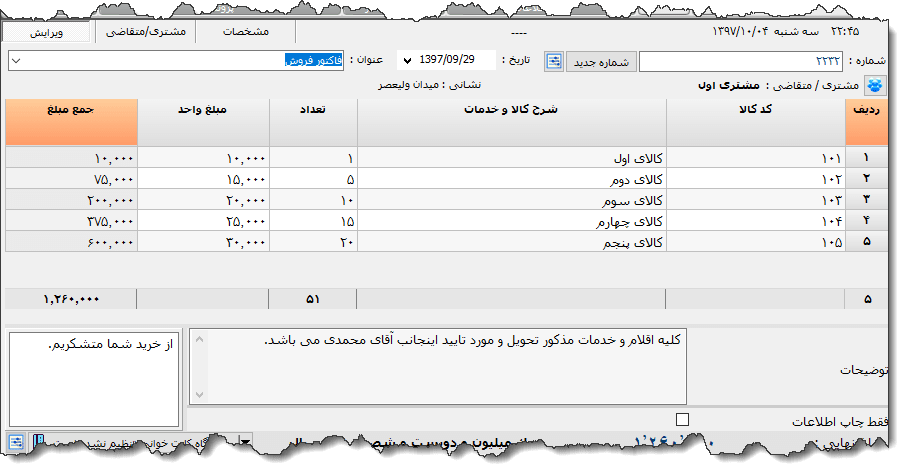
Task: Click unit price cell ۲۵,۰۰۰
Action: tap(203, 221)
